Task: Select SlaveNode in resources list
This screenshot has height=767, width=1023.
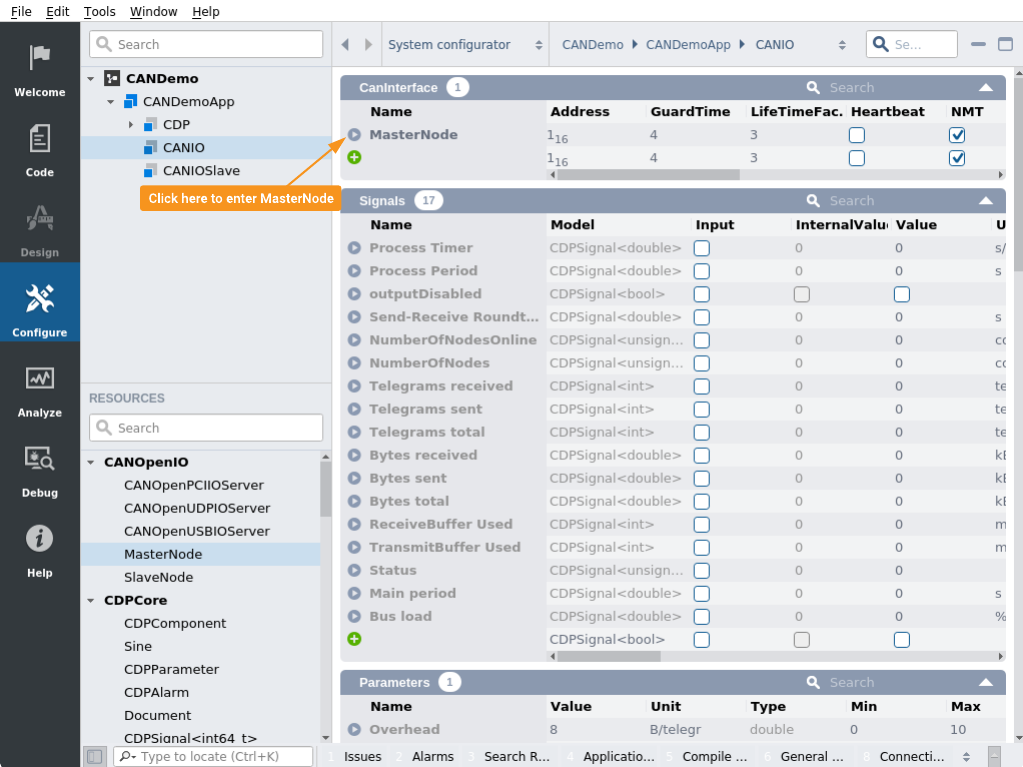Action: 158,577
